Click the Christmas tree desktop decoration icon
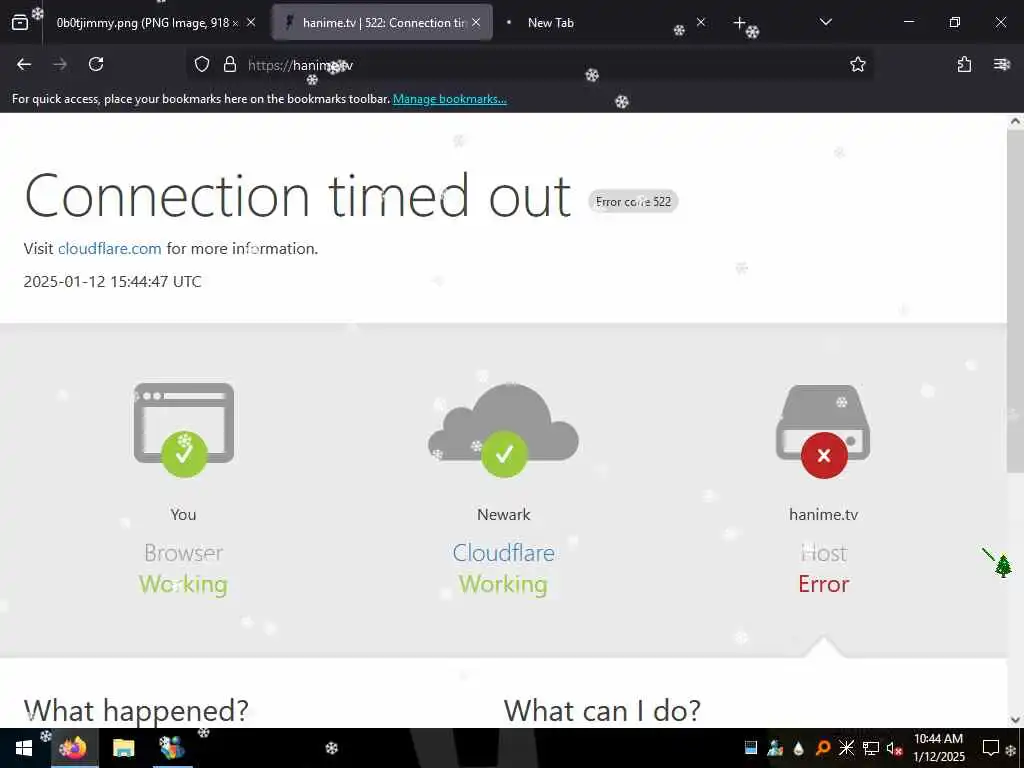 pos(1003,566)
